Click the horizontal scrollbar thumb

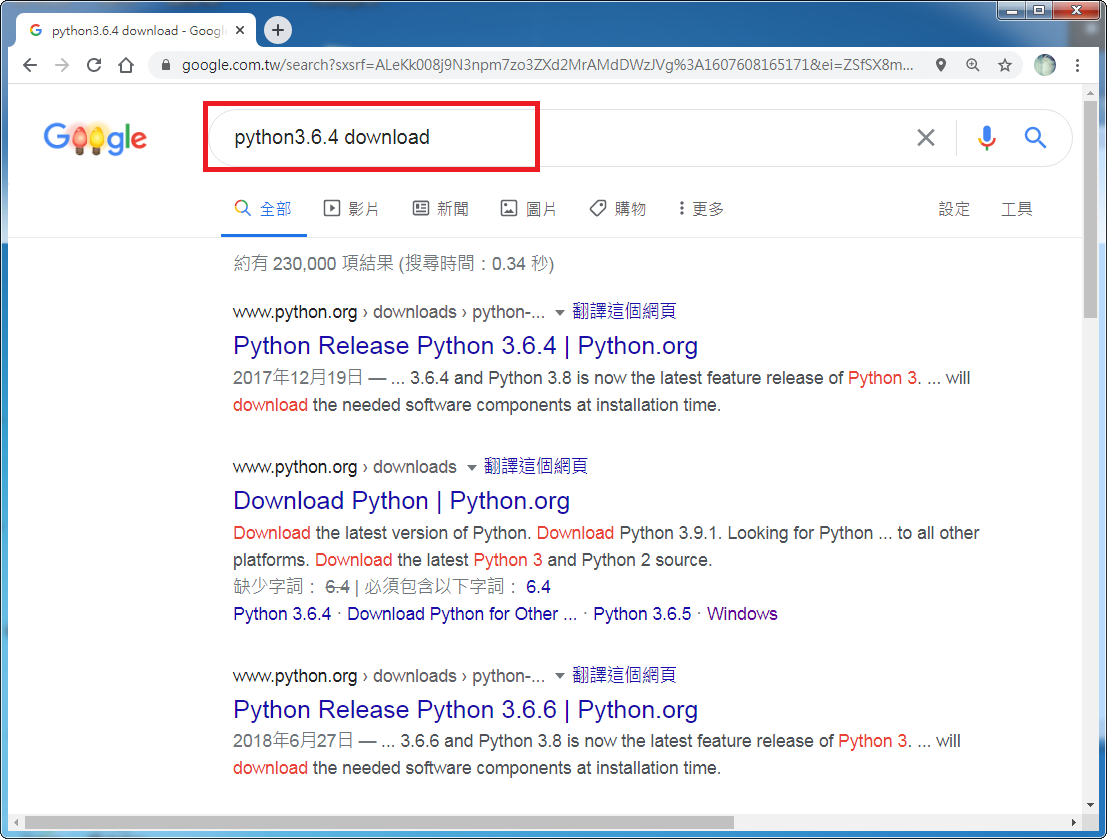point(379,823)
